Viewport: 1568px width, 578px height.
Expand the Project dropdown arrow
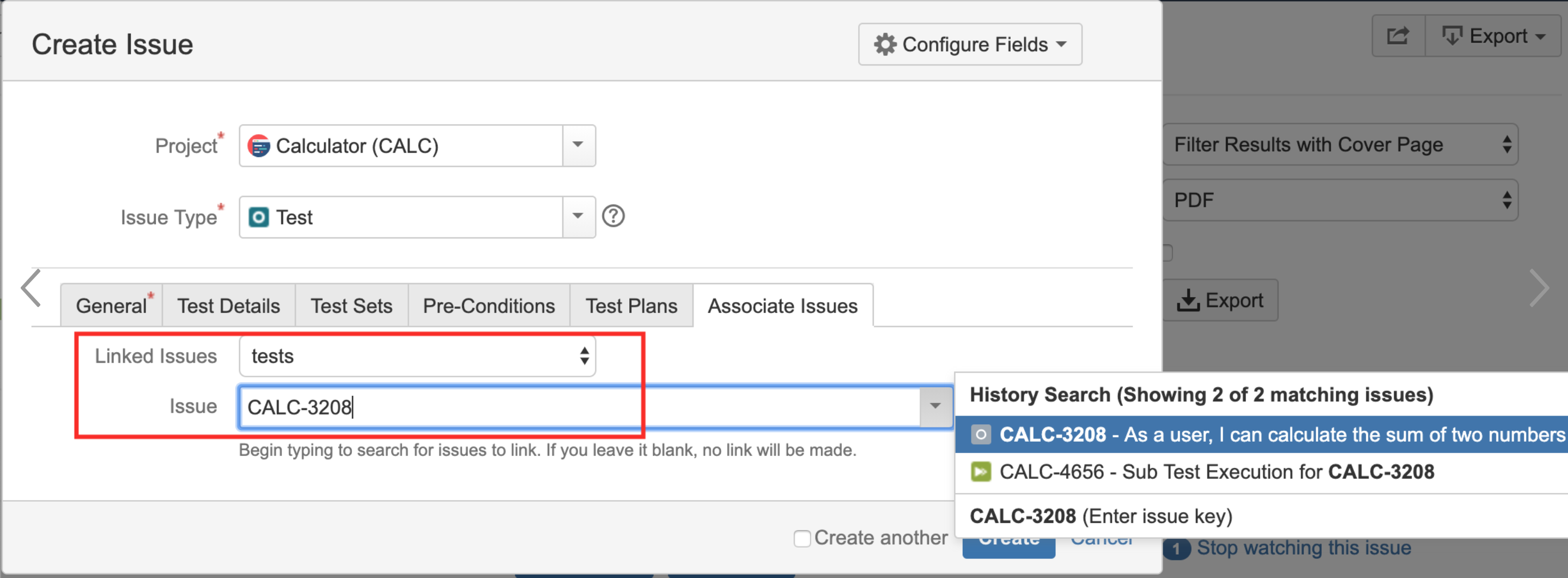click(x=578, y=146)
